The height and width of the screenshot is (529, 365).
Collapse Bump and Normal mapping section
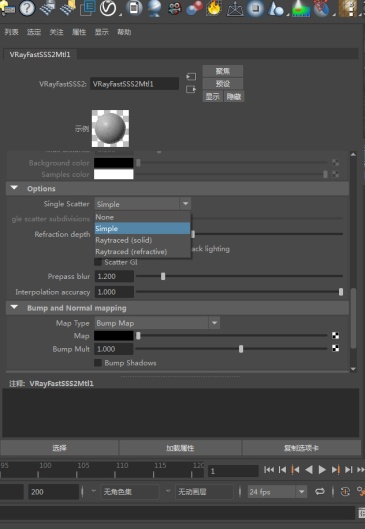[15, 307]
